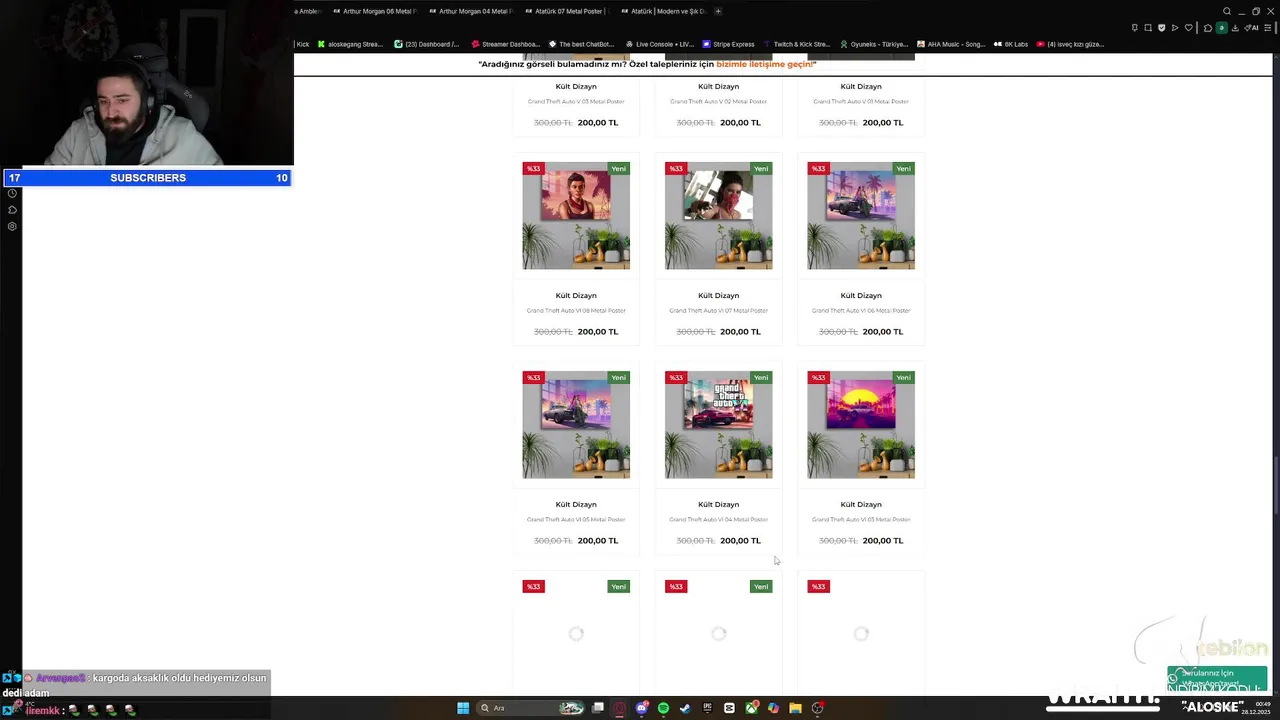Viewport: 1280px width, 720px height.
Task: Click Grand Theft Auto V 02 Metal Poster title
Action: click(x=718, y=102)
